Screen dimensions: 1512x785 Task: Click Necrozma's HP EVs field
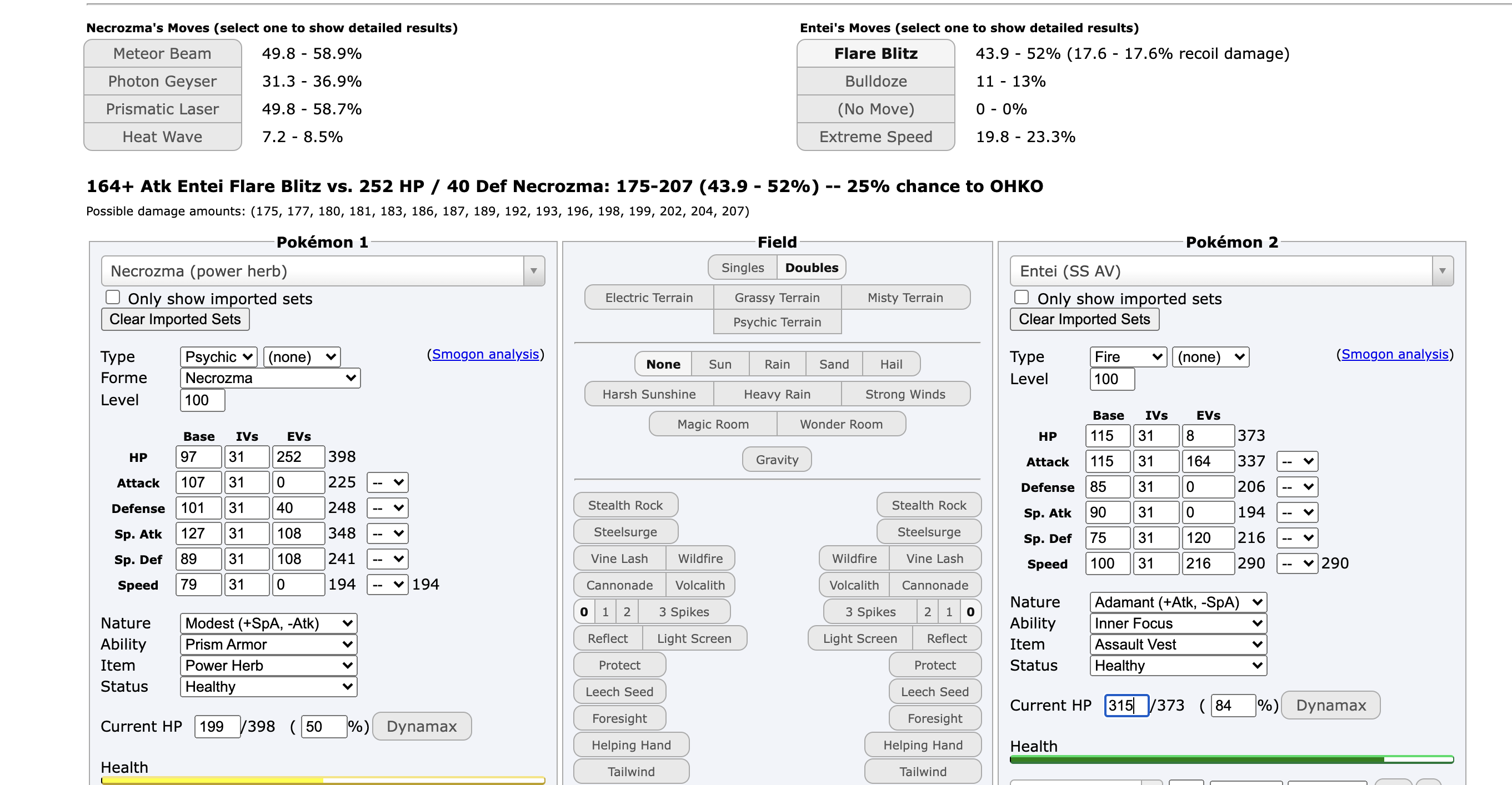(298, 457)
